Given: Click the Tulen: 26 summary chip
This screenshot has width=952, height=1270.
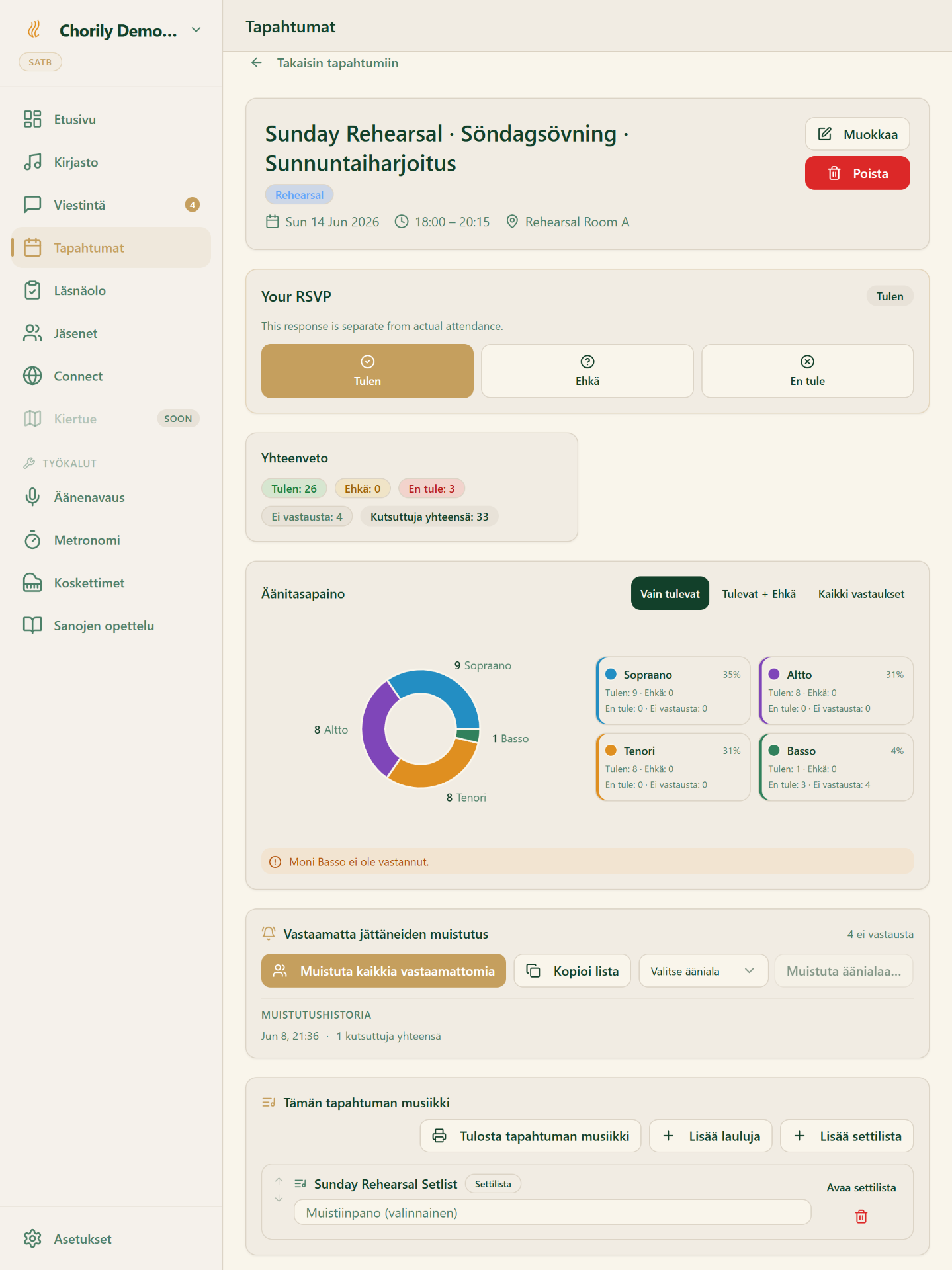Looking at the screenshot, I should pos(294,488).
